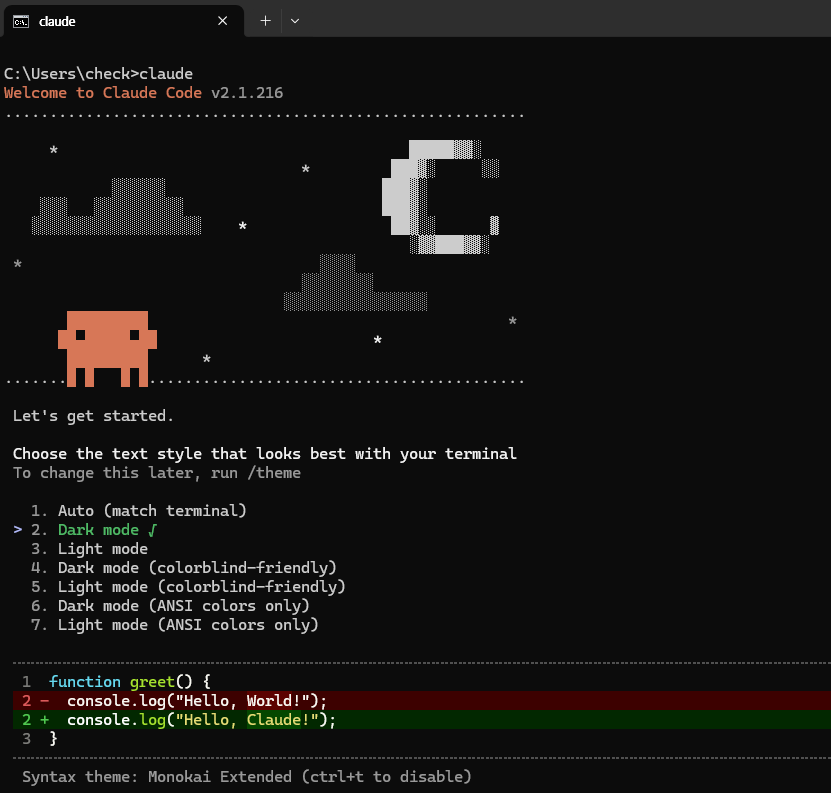Click the prompt line C:\Users\check>claude
This screenshot has width=831, height=793.
tap(98, 74)
